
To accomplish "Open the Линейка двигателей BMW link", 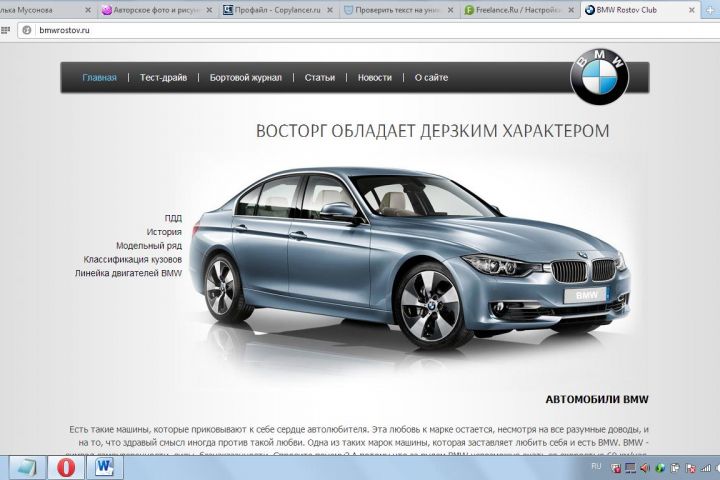I will (x=128, y=273).
